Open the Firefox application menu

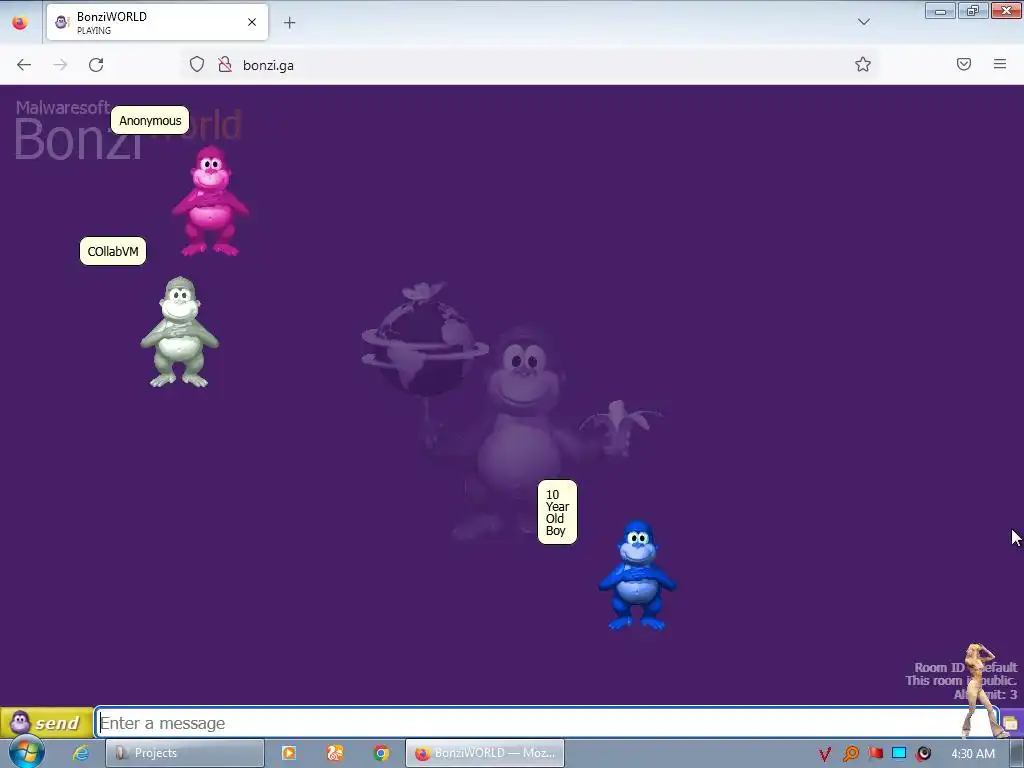pyautogui.click(x=1000, y=64)
